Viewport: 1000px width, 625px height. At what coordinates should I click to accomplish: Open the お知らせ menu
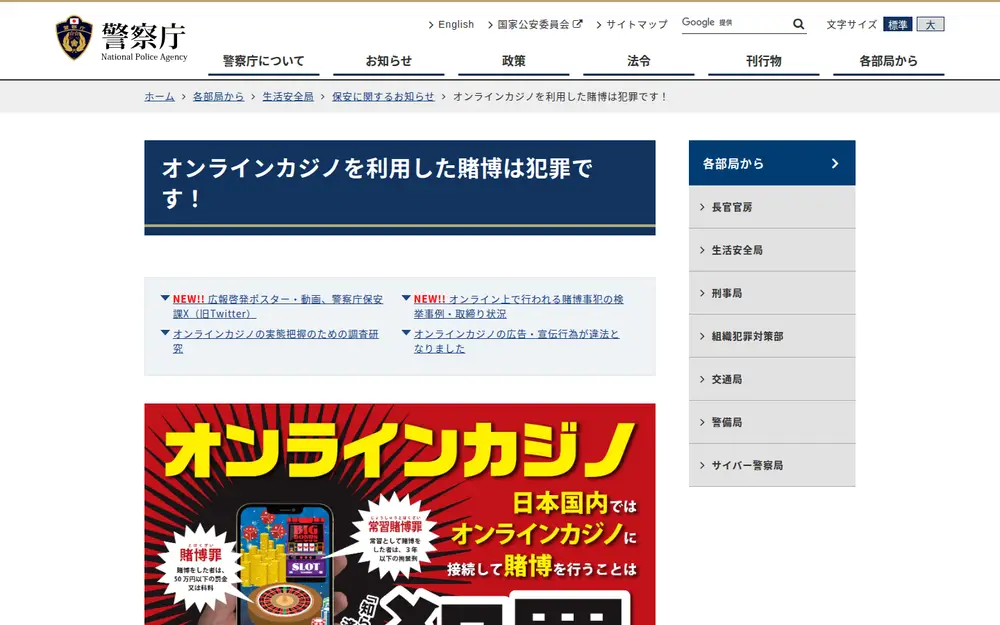pos(388,61)
